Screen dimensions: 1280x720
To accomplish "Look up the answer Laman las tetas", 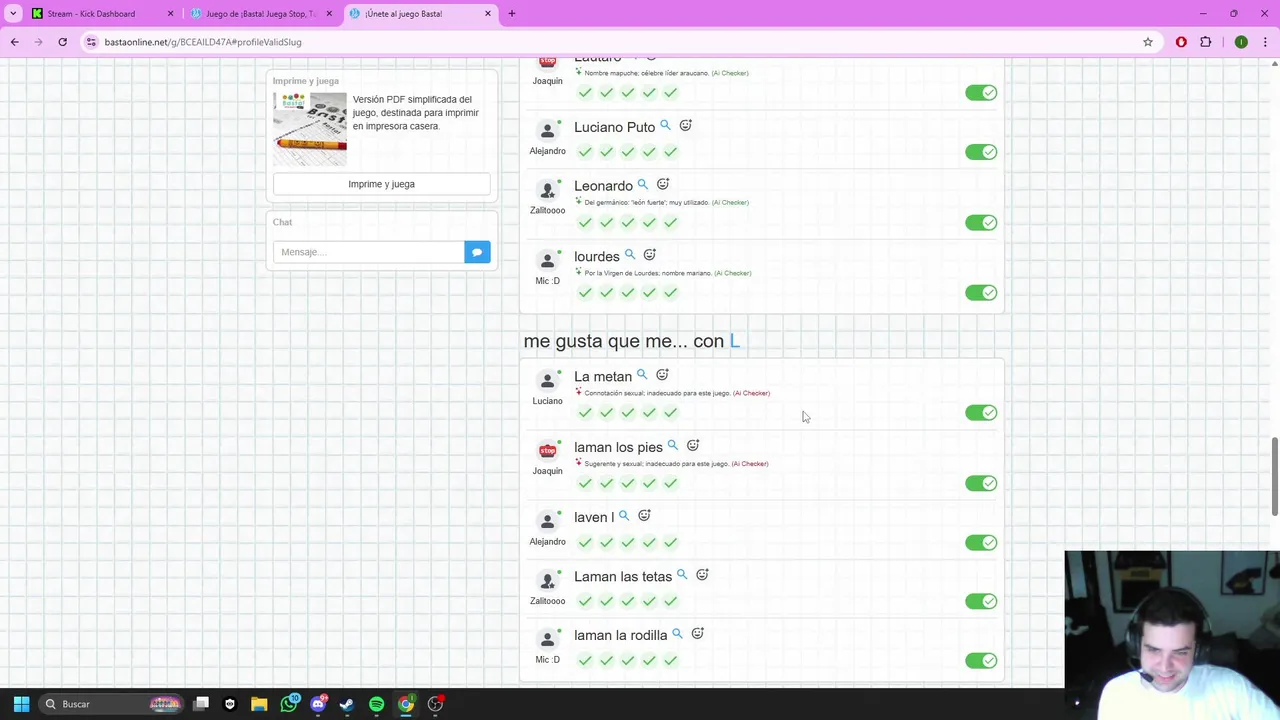I will pos(682,575).
